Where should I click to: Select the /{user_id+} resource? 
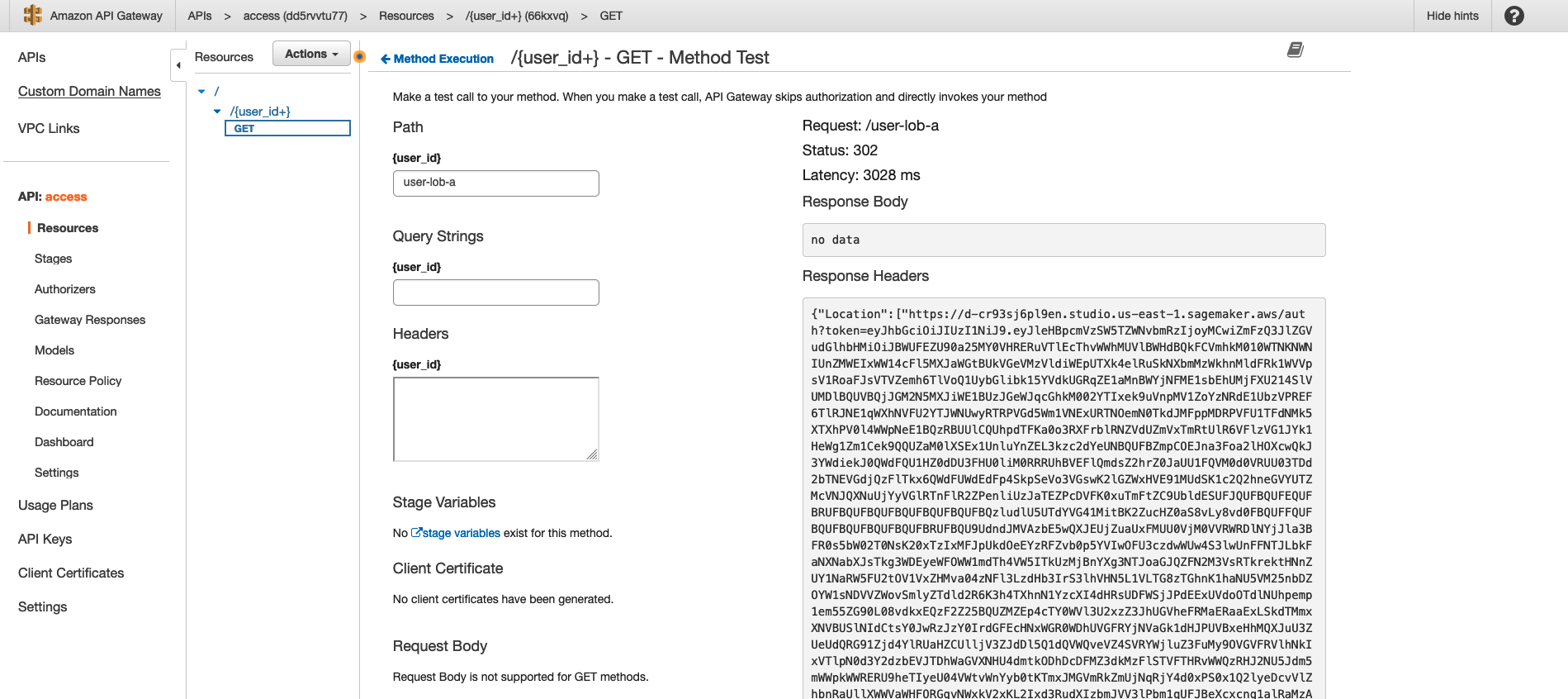coord(260,112)
